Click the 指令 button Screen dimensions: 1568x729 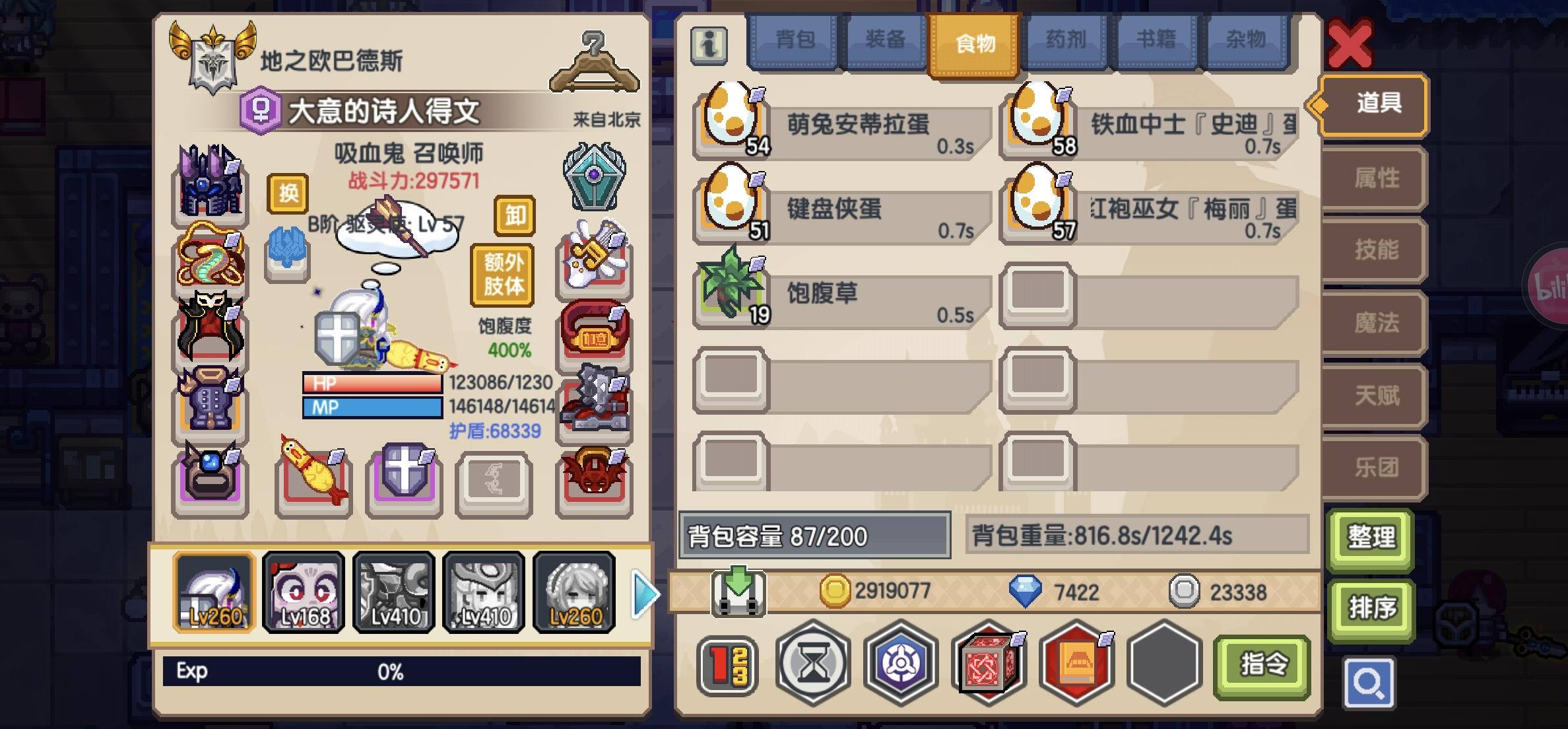click(1262, 665)
